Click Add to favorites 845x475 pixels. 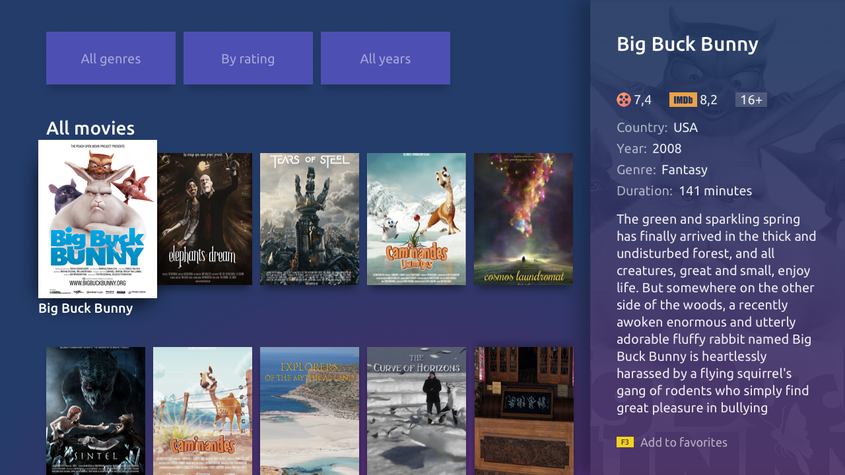[x=683, y=442]
